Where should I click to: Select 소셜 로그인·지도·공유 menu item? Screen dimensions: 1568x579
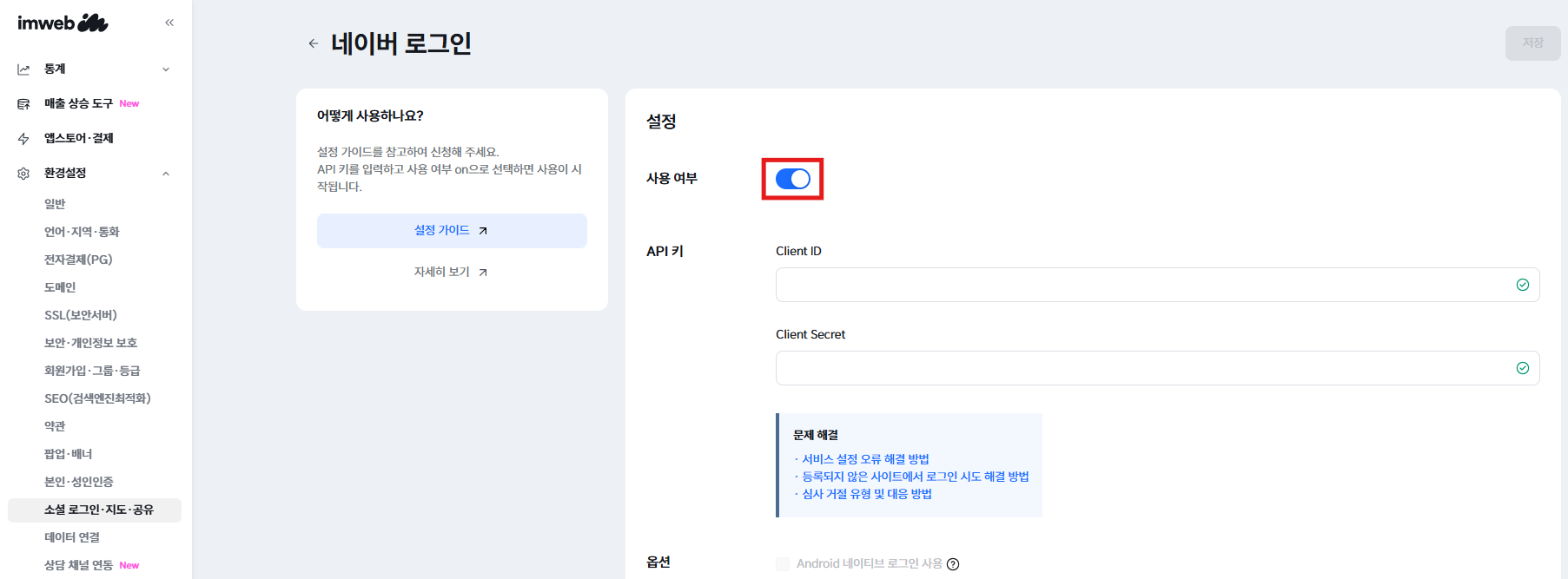[95, 510]
